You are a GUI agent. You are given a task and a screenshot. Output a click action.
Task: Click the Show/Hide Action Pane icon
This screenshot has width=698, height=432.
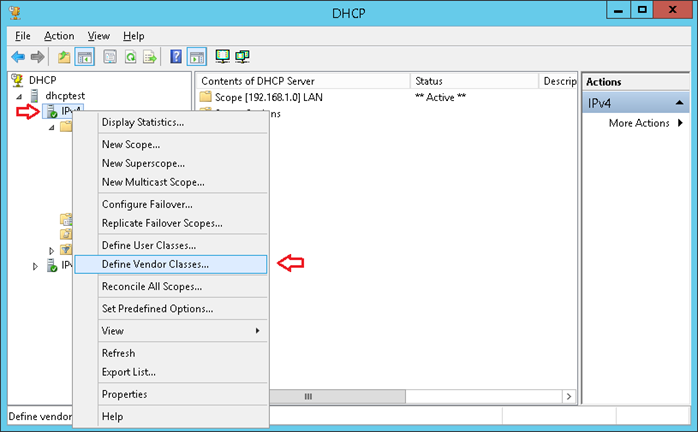pyautogui.click(x=196, y=57)
